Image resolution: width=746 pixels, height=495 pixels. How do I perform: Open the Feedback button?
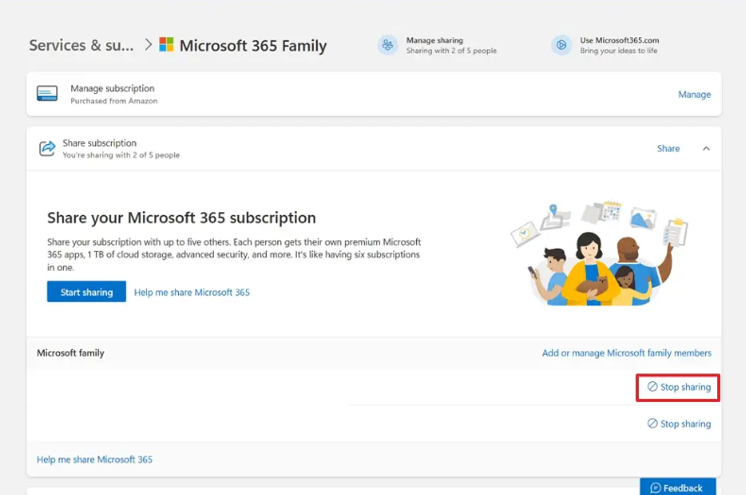point(677,487)
